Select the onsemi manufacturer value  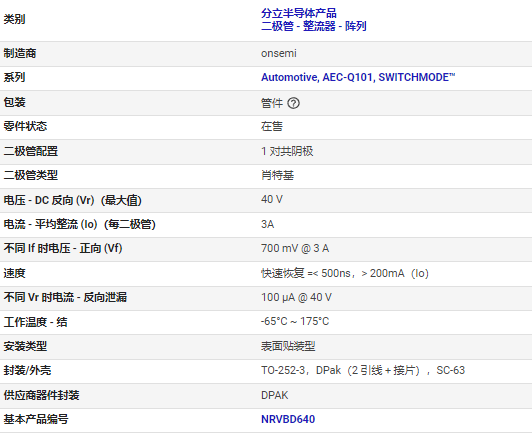pyautogui.click(x=279, y=54)
